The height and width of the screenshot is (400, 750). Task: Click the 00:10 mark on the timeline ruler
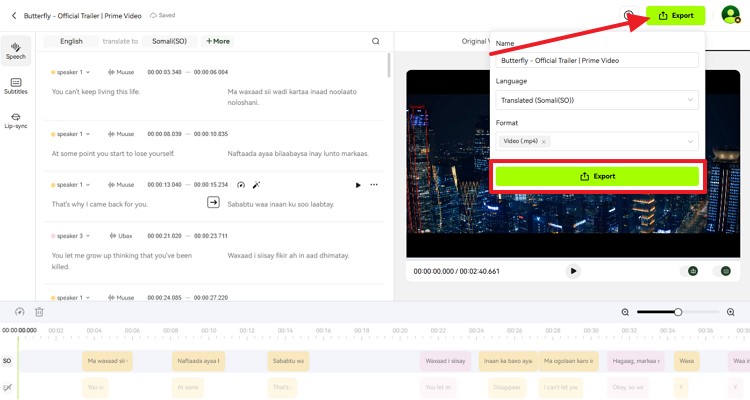(209, 331)
